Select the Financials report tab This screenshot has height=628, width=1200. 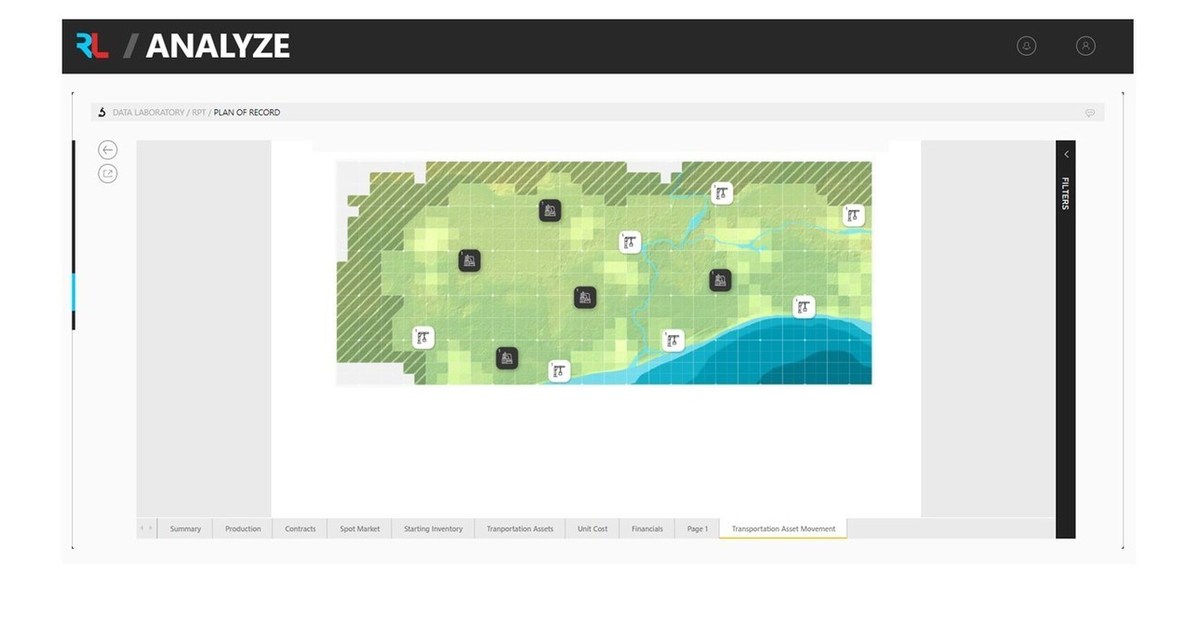pos(647,528)
